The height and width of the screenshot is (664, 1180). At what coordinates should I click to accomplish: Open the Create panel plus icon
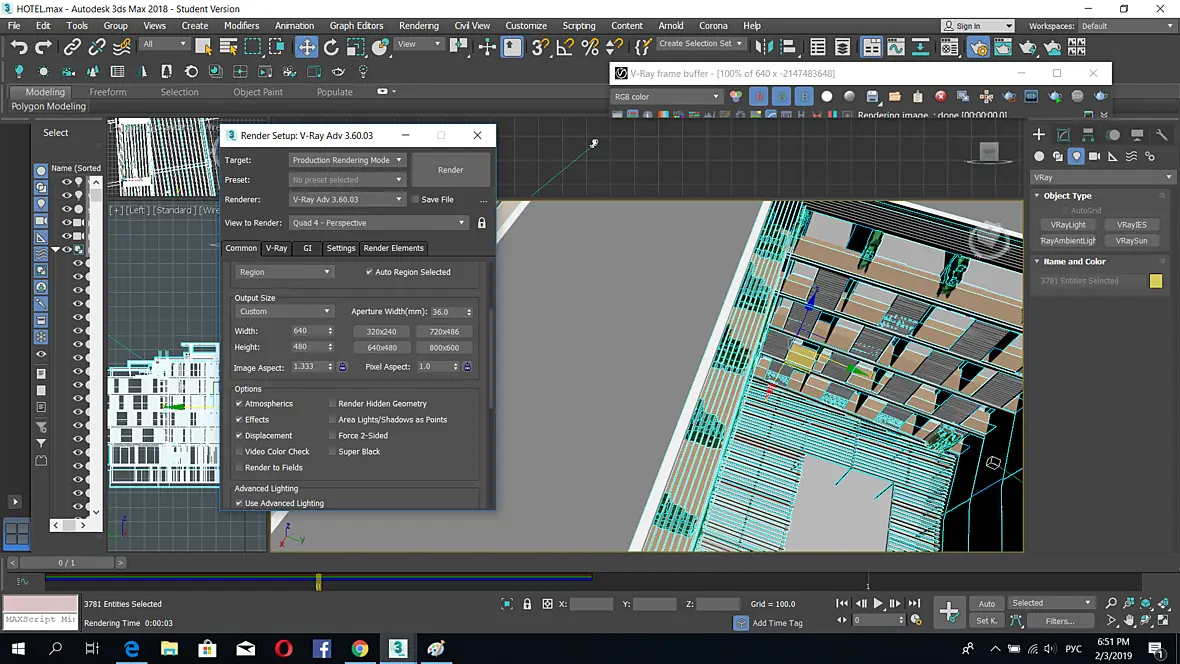click(x=1039, y=135)
